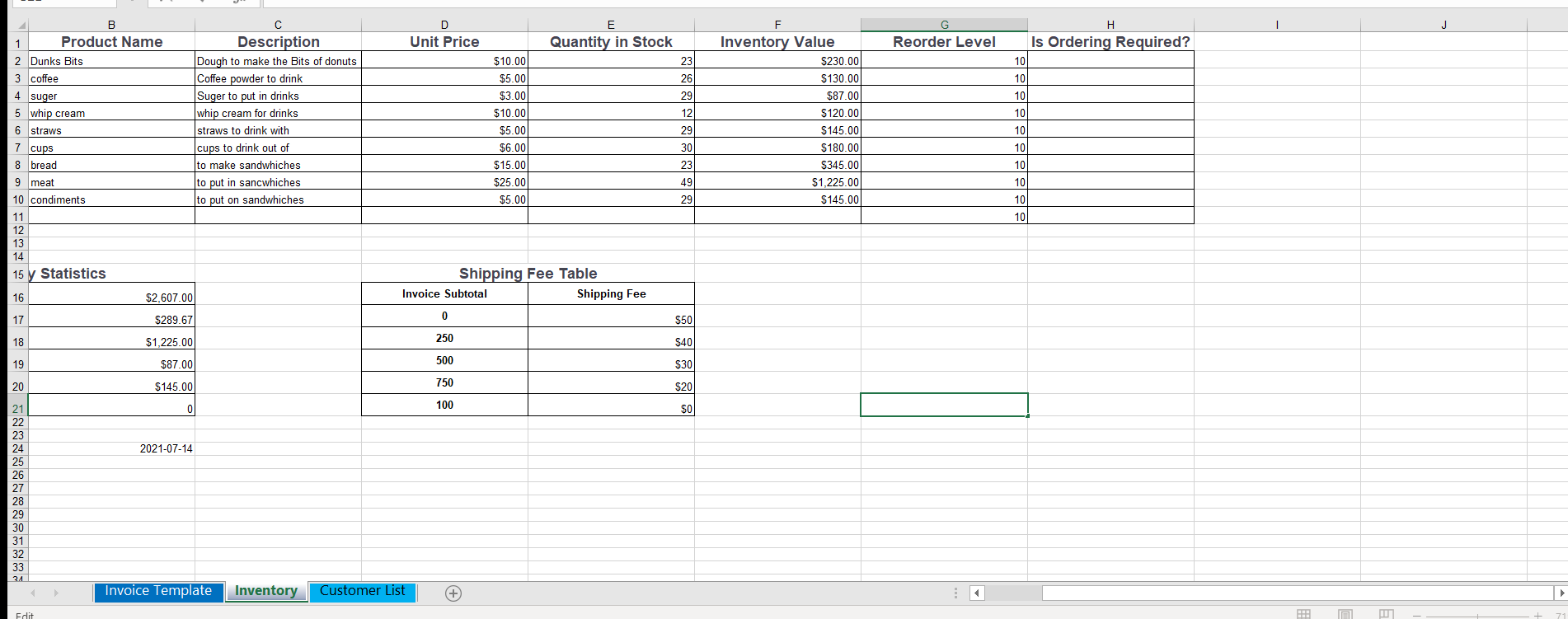This screenshot has width=1568, height=619.
Task: Select the Inventory sheet tab
Action: (x=266, y=591)
